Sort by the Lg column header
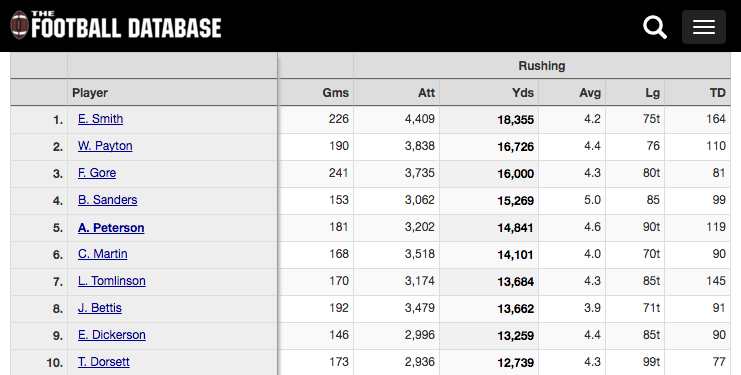This screenshot has height=375, width=741. (x=653, y=93)
